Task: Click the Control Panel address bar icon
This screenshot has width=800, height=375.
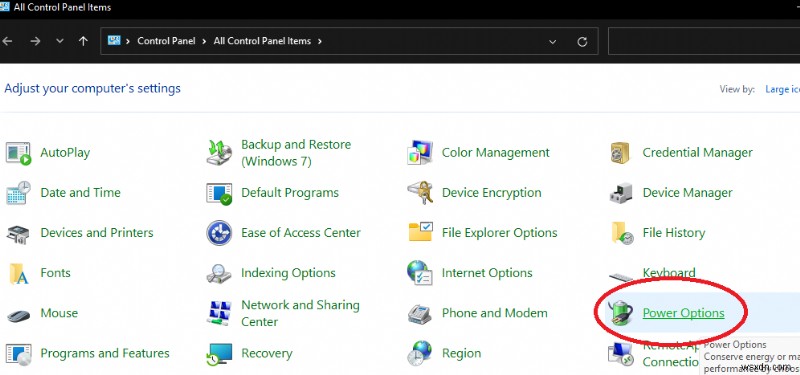Action: tap(114, 41)
